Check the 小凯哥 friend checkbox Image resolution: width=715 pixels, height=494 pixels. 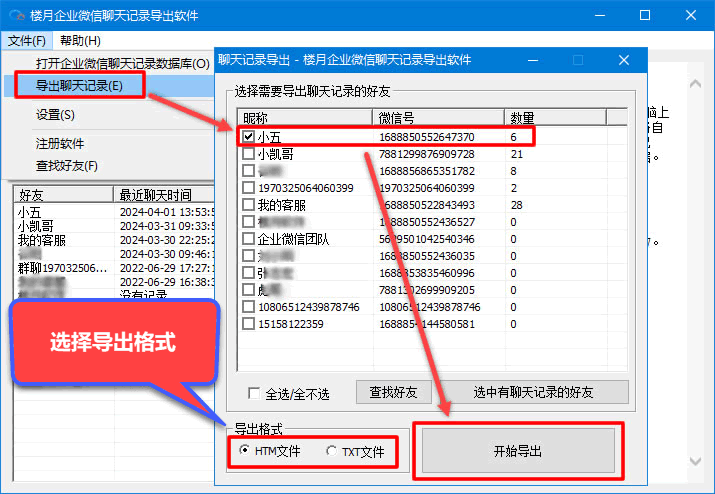click(x=248, y=154)
